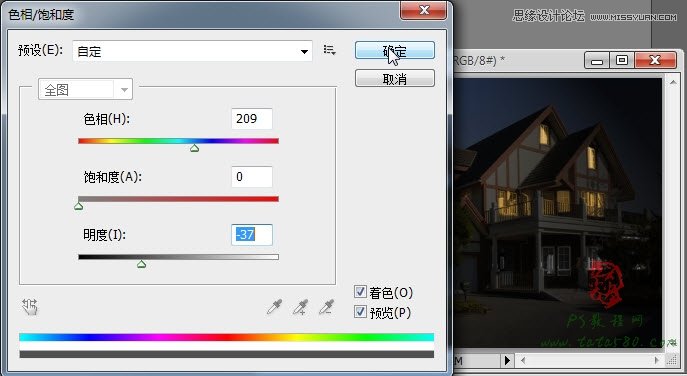Screen dimensions: 687x376
Task: Toggle the 着色(O) colorize checkbox
Action: (x=360, y=291)
